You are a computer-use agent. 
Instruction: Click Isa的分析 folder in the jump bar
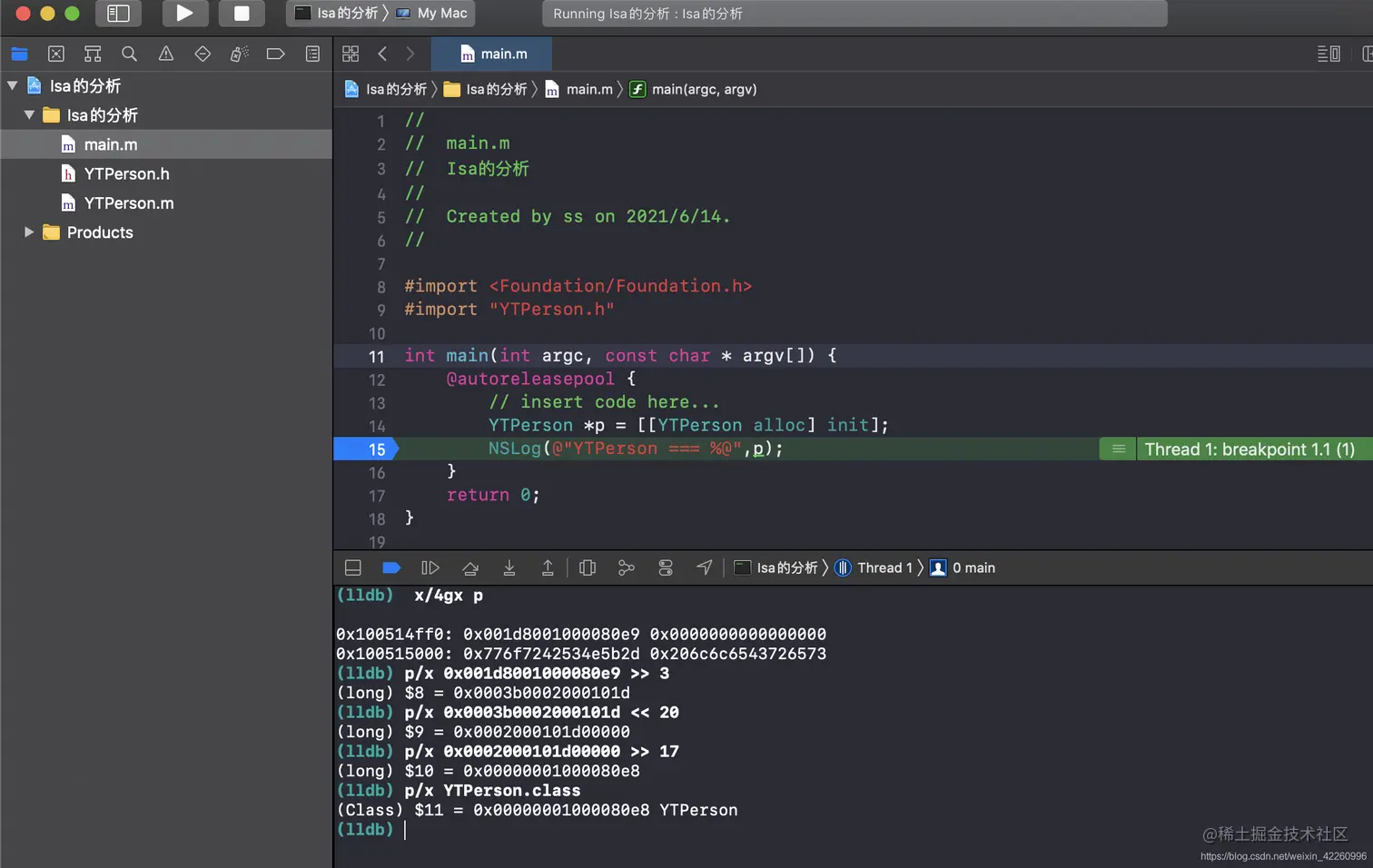click(x=485, y=89)
